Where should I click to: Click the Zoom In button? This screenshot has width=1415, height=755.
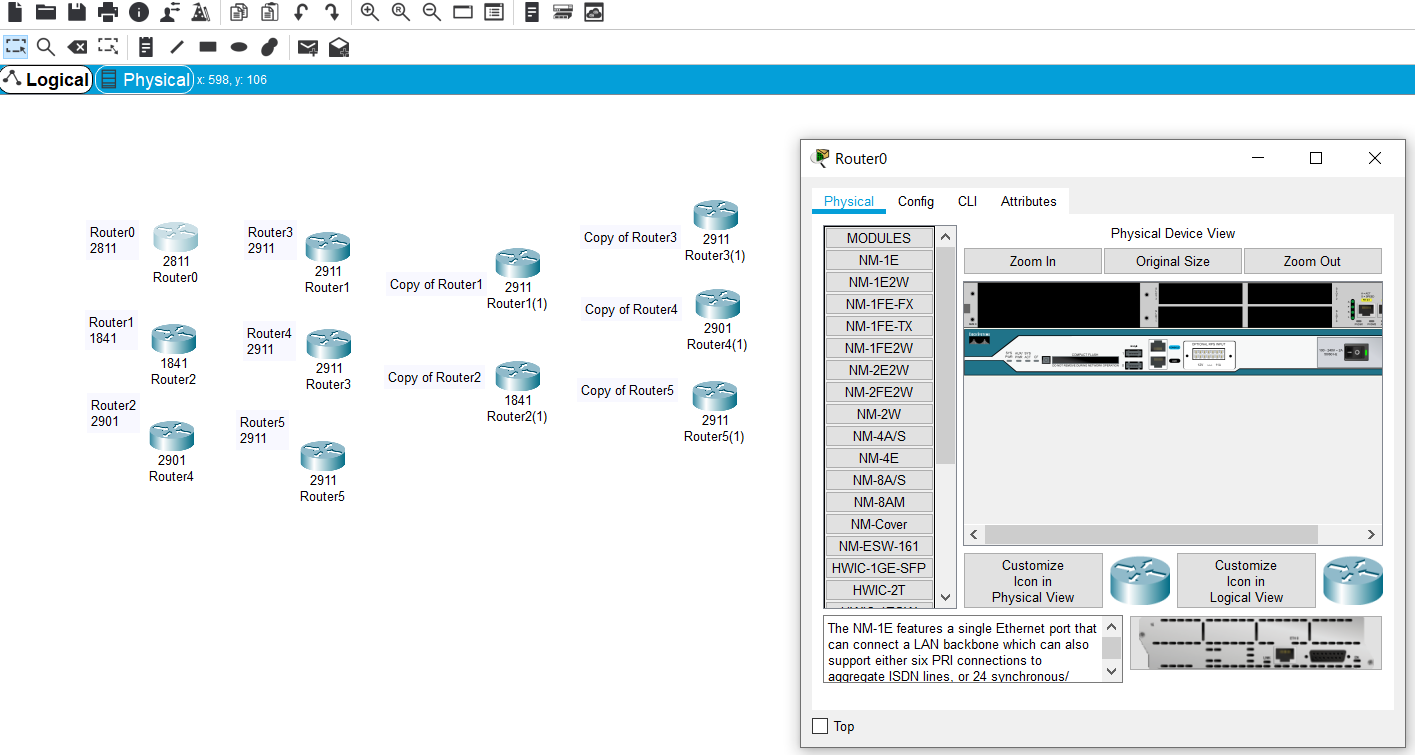(1033, 261)
